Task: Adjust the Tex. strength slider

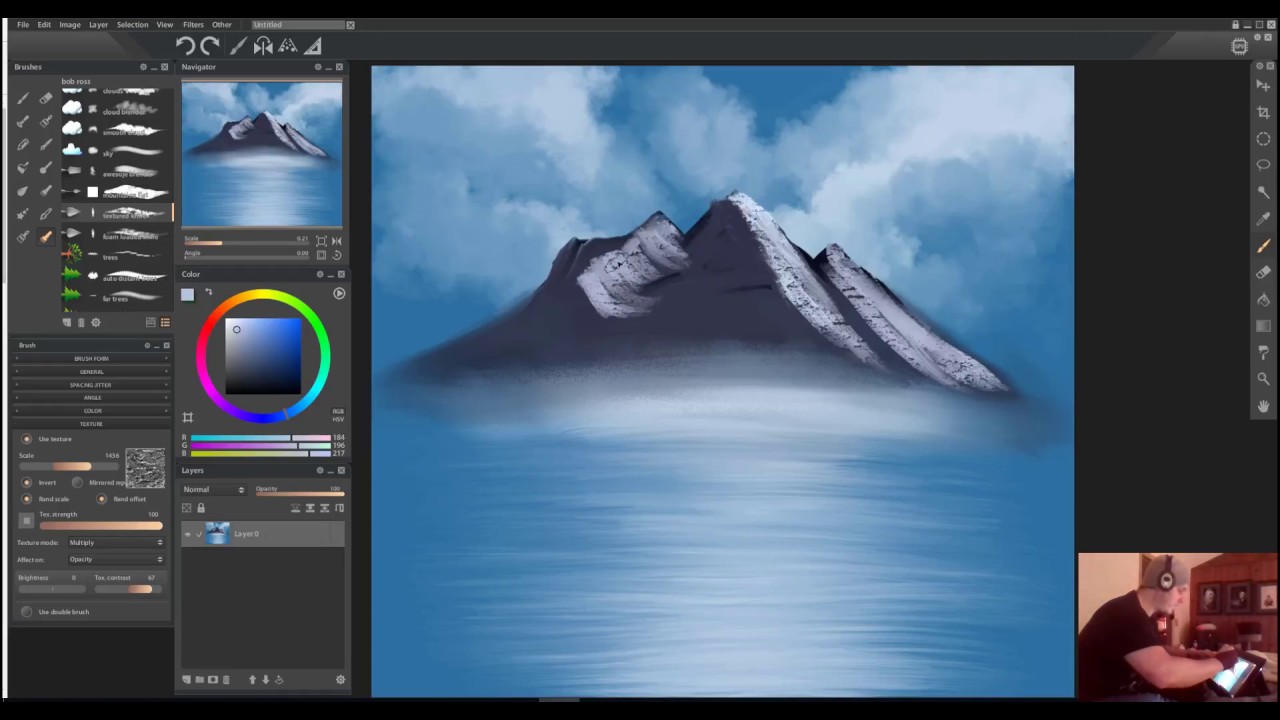Action: (x=100, y=526)
